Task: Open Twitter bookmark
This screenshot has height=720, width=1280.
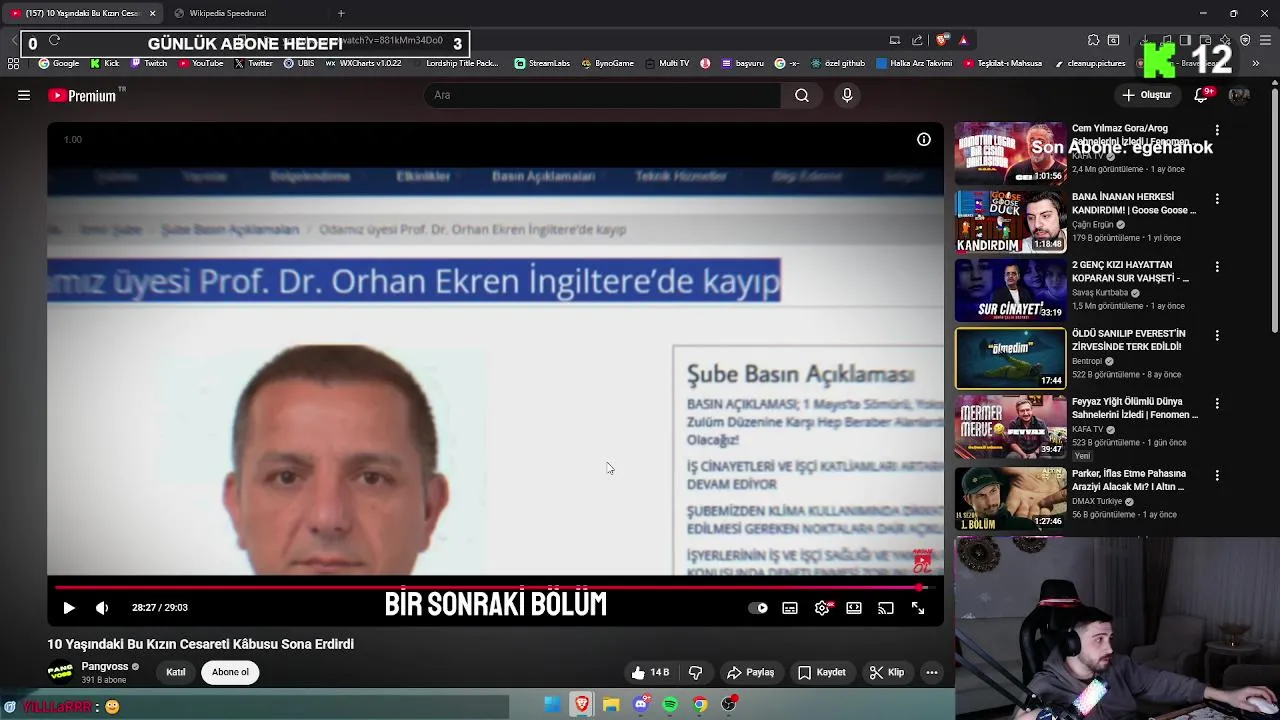Action: [x=254, y=63]
